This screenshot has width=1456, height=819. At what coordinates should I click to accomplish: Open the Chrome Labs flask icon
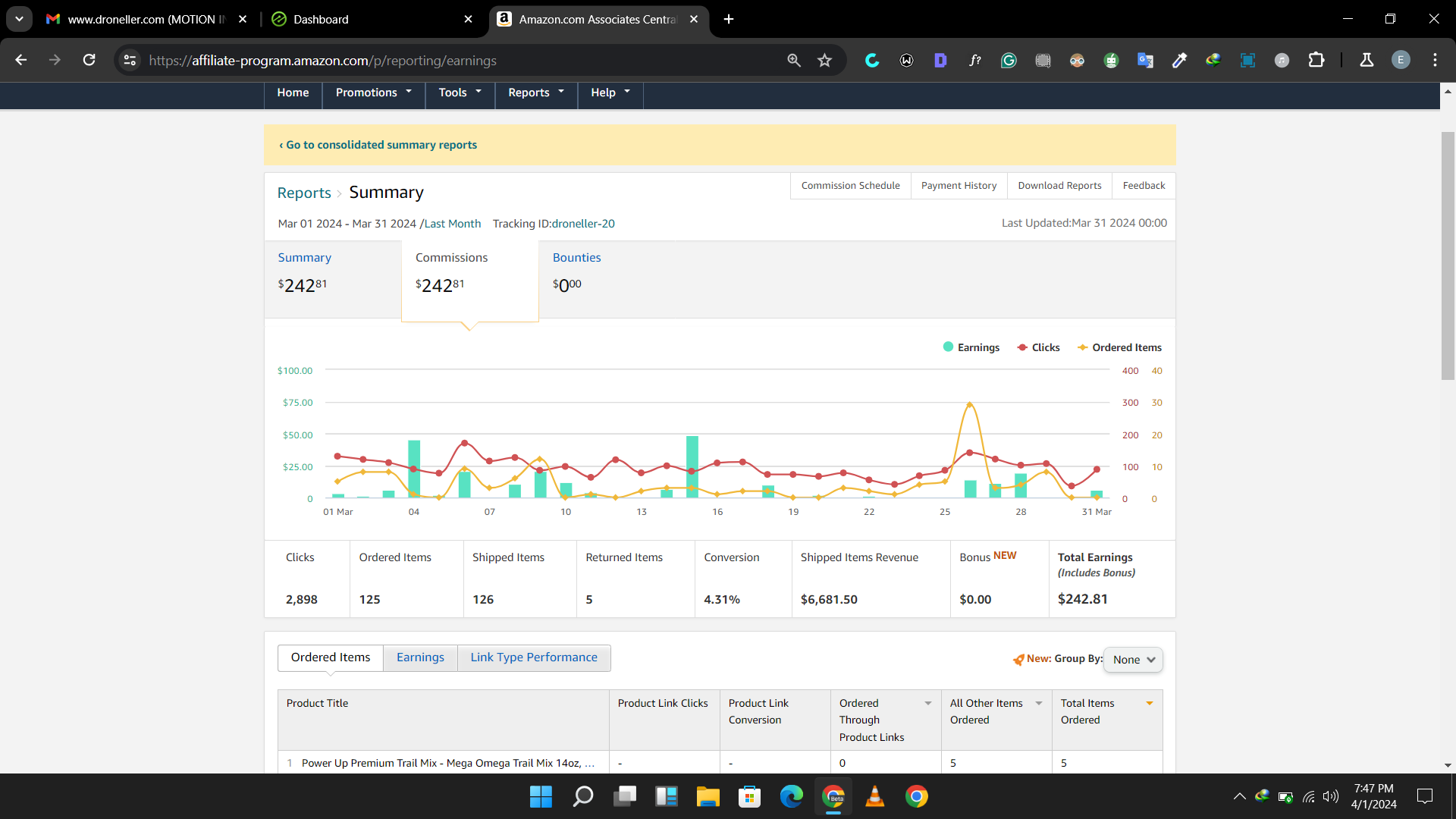click(1367, 60)
